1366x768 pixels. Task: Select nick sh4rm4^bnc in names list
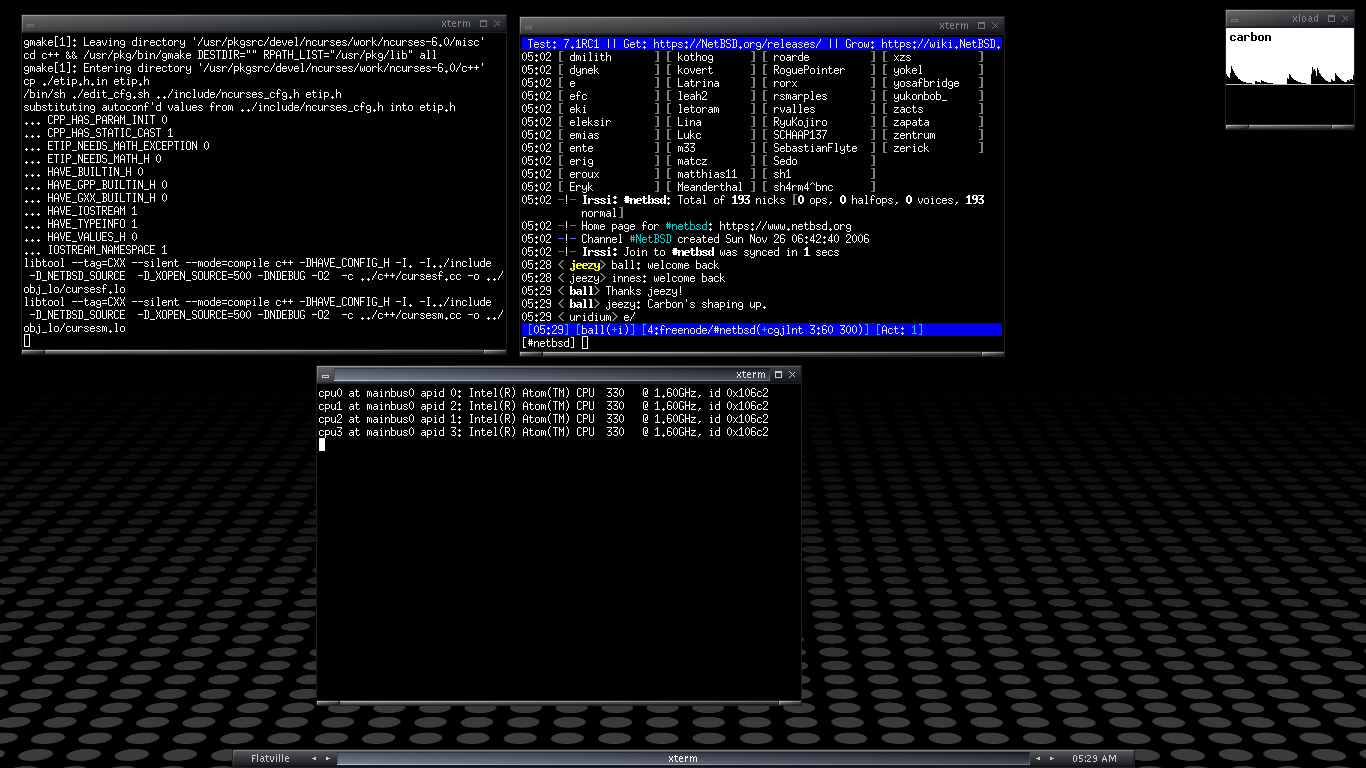pos(803,187)
